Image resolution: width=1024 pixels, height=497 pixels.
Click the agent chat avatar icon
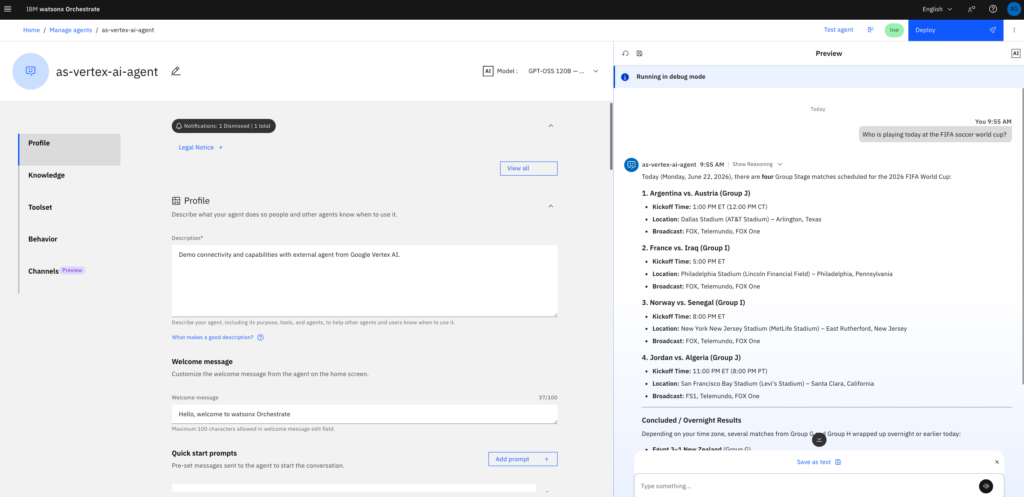[x=31, y=71]
